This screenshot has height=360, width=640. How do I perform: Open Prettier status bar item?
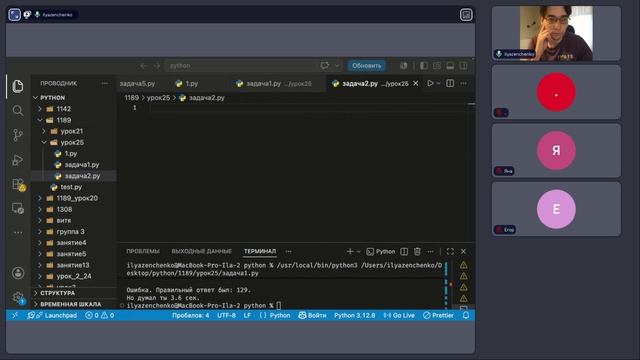point(438,316)
